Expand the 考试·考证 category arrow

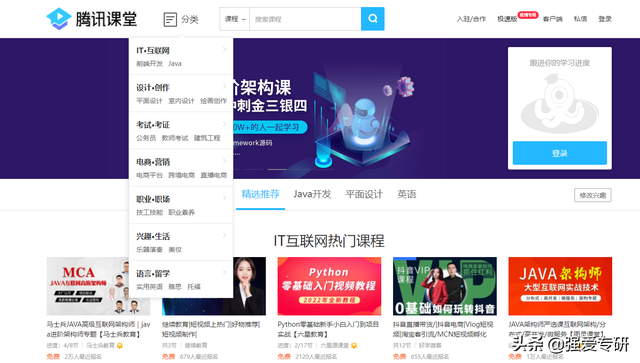click(x=224, y=124)
